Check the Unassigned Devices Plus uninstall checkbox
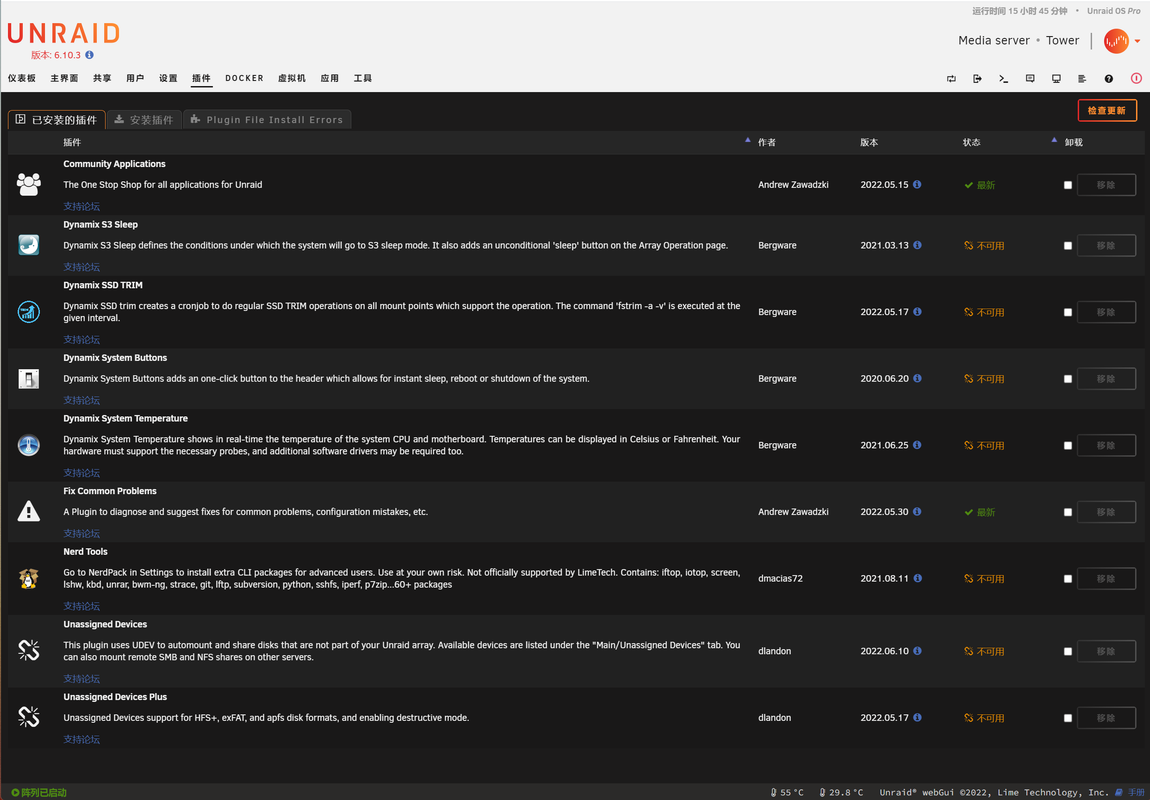 coord(1068,718)
